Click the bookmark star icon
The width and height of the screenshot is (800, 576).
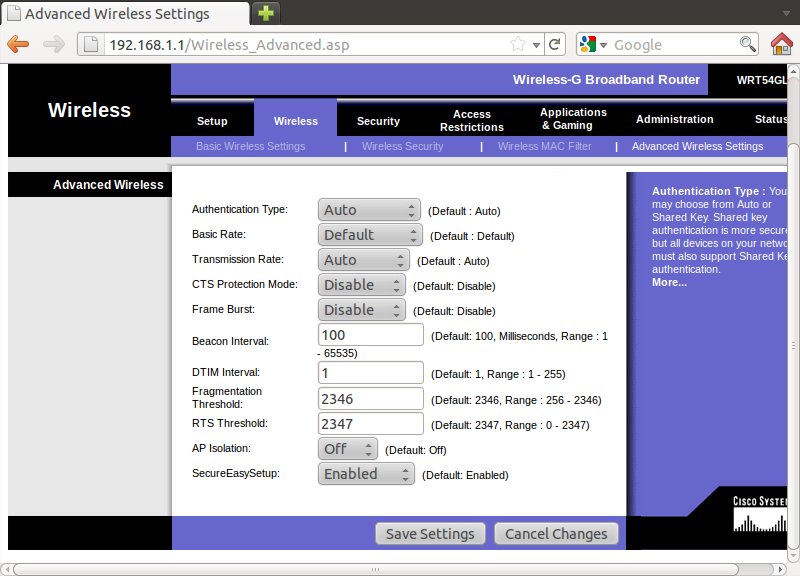[x=518, y=44]
